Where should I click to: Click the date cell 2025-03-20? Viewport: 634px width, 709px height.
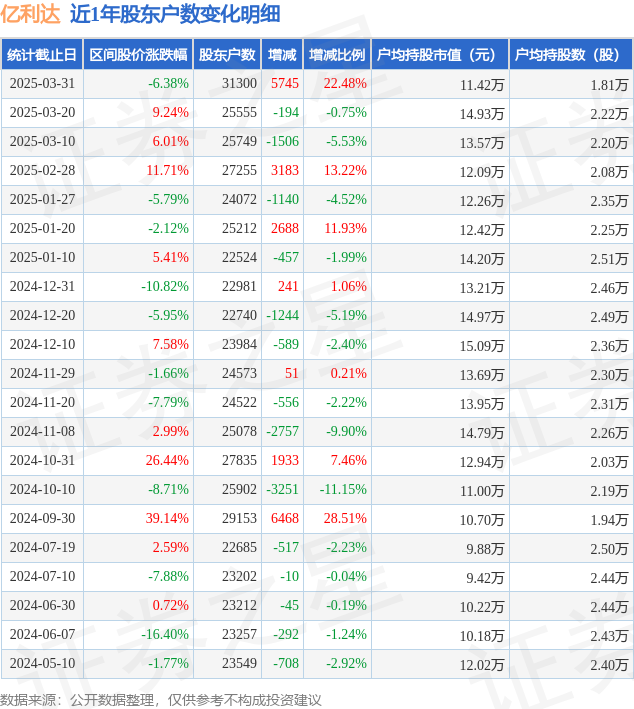pos(42,113)
